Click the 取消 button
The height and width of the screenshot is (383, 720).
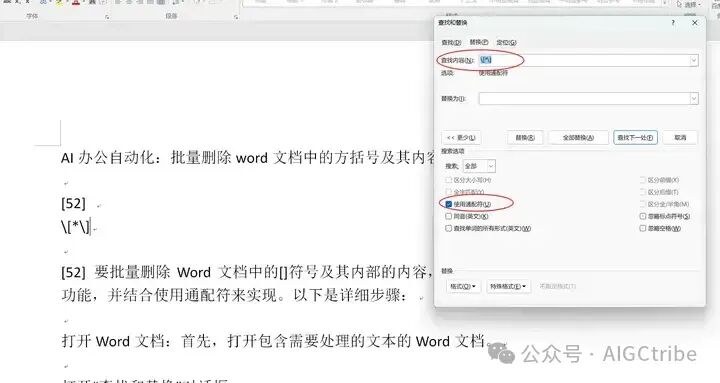(x=680, y=137)
